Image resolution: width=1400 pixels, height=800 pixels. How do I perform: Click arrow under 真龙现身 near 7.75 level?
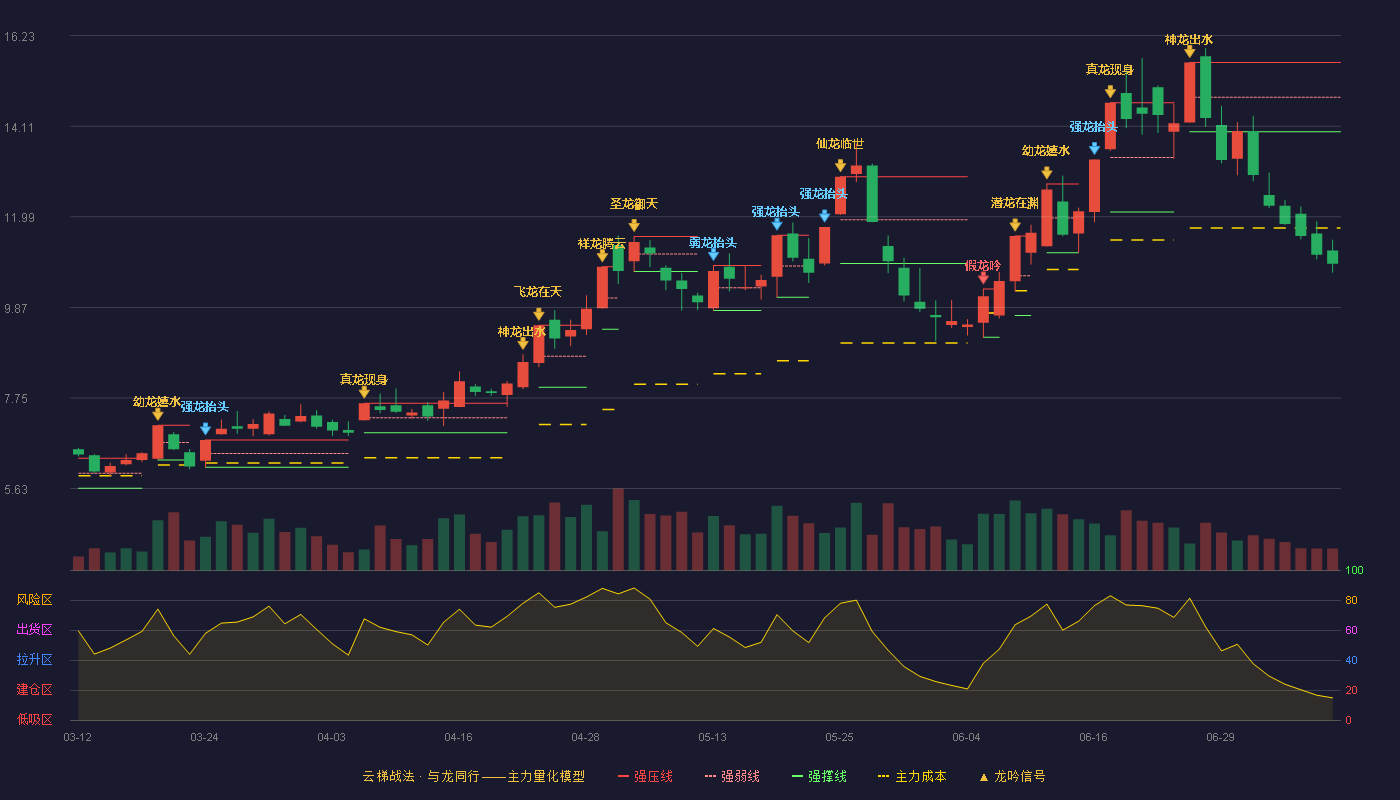(x=364, y=392)
